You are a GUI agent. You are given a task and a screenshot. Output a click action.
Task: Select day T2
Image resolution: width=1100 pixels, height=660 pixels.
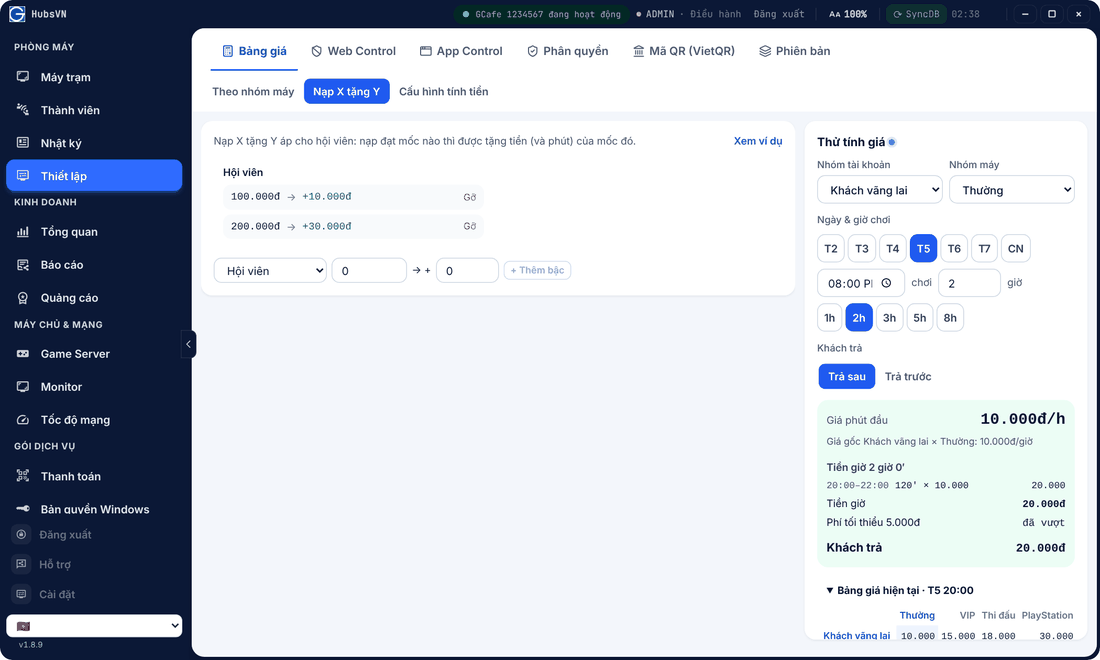[x=831, y=248]
